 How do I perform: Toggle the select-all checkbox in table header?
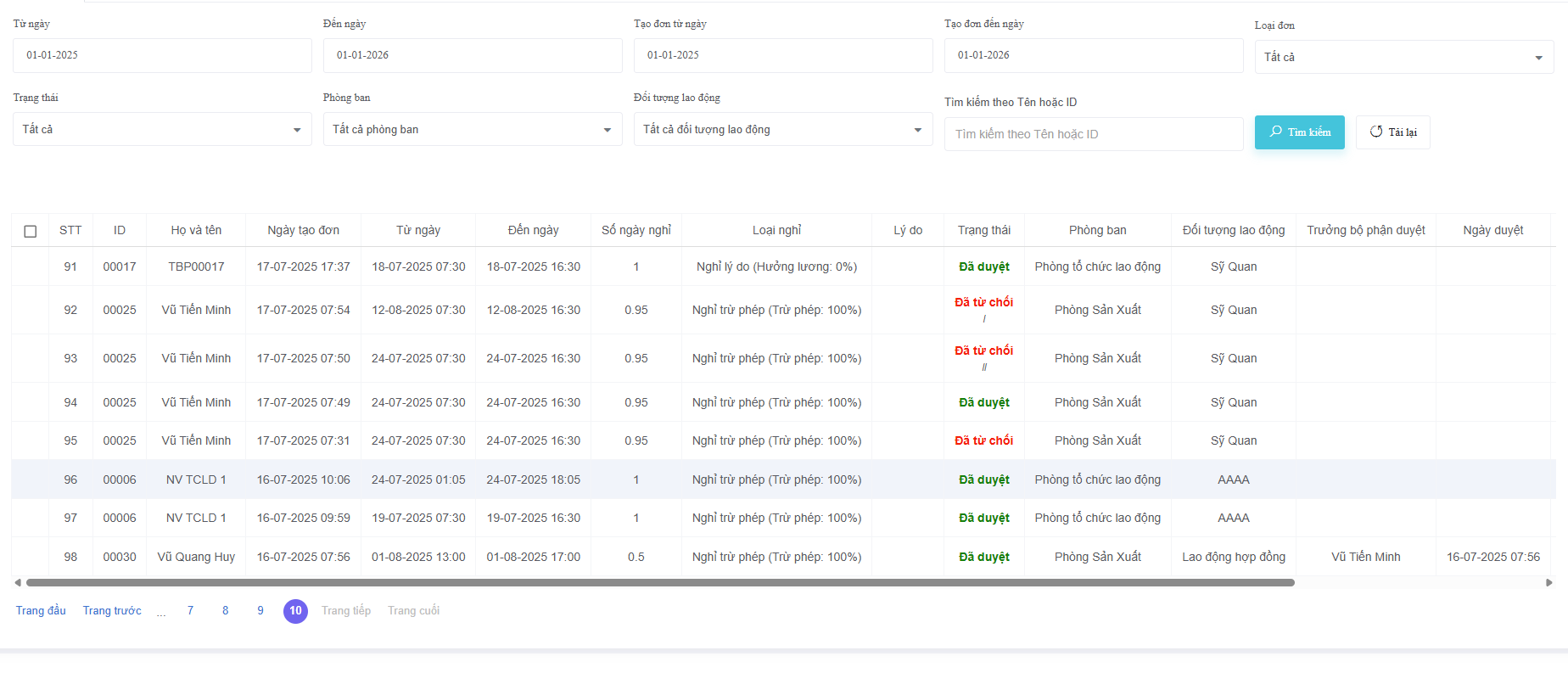[x=31, y=231]
